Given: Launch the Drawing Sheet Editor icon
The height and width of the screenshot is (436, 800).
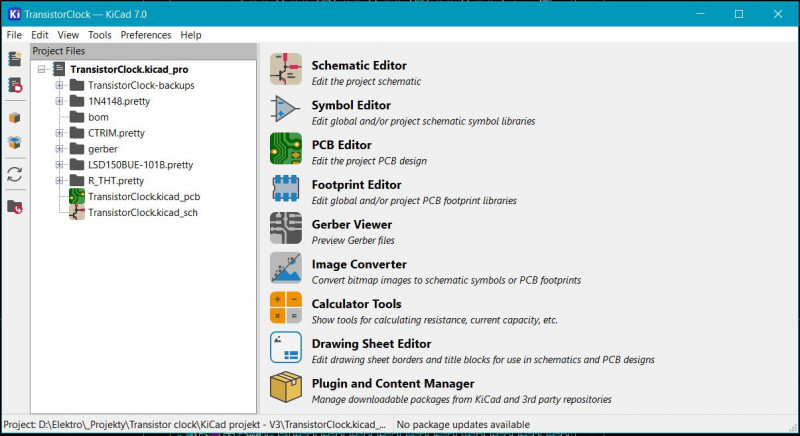Looking at the screenshot, I should pyautogui.click(x=286, y=347).
